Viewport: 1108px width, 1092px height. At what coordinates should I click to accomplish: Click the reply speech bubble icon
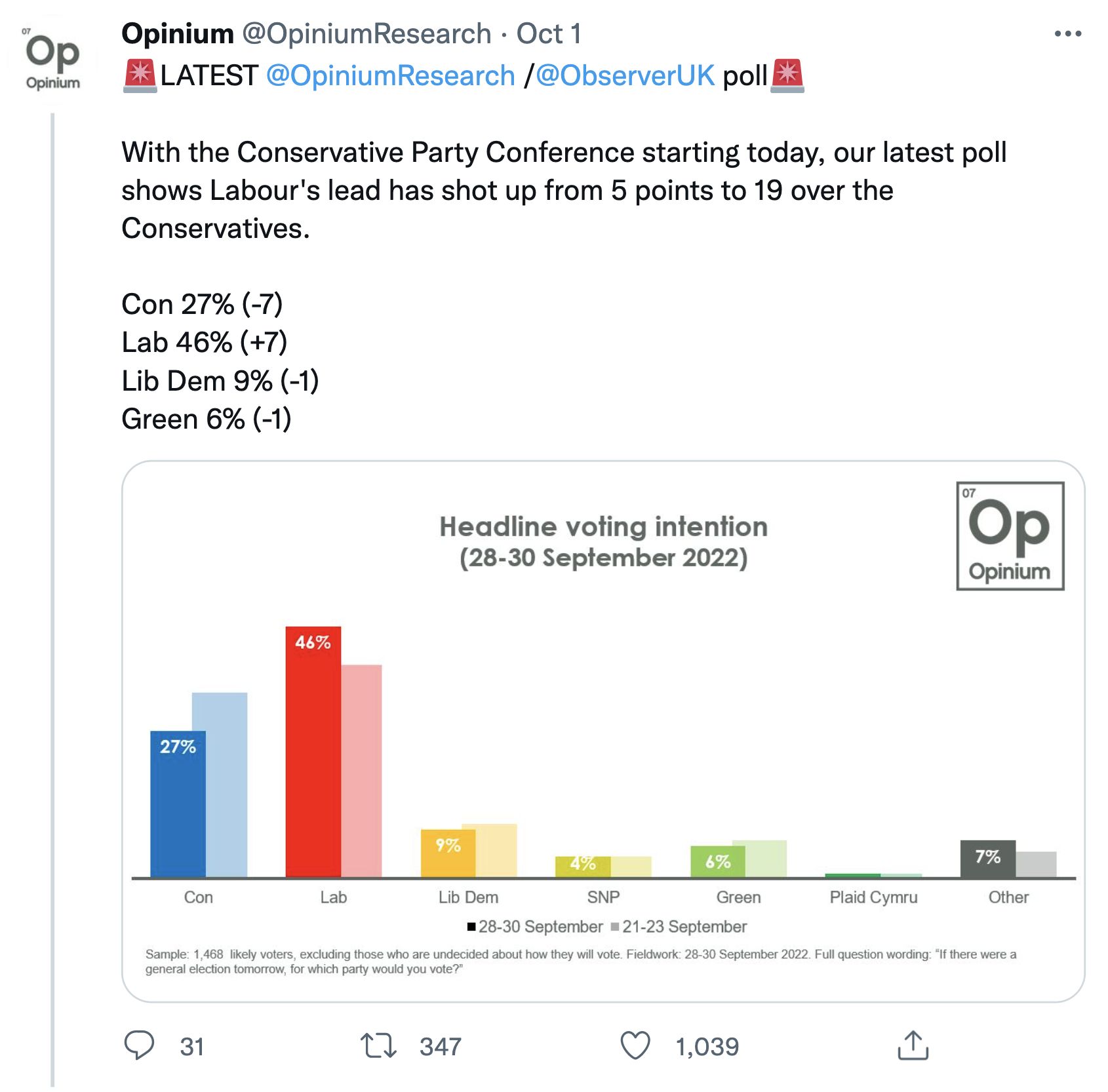pyautogui.click(x=139, y=1045)
